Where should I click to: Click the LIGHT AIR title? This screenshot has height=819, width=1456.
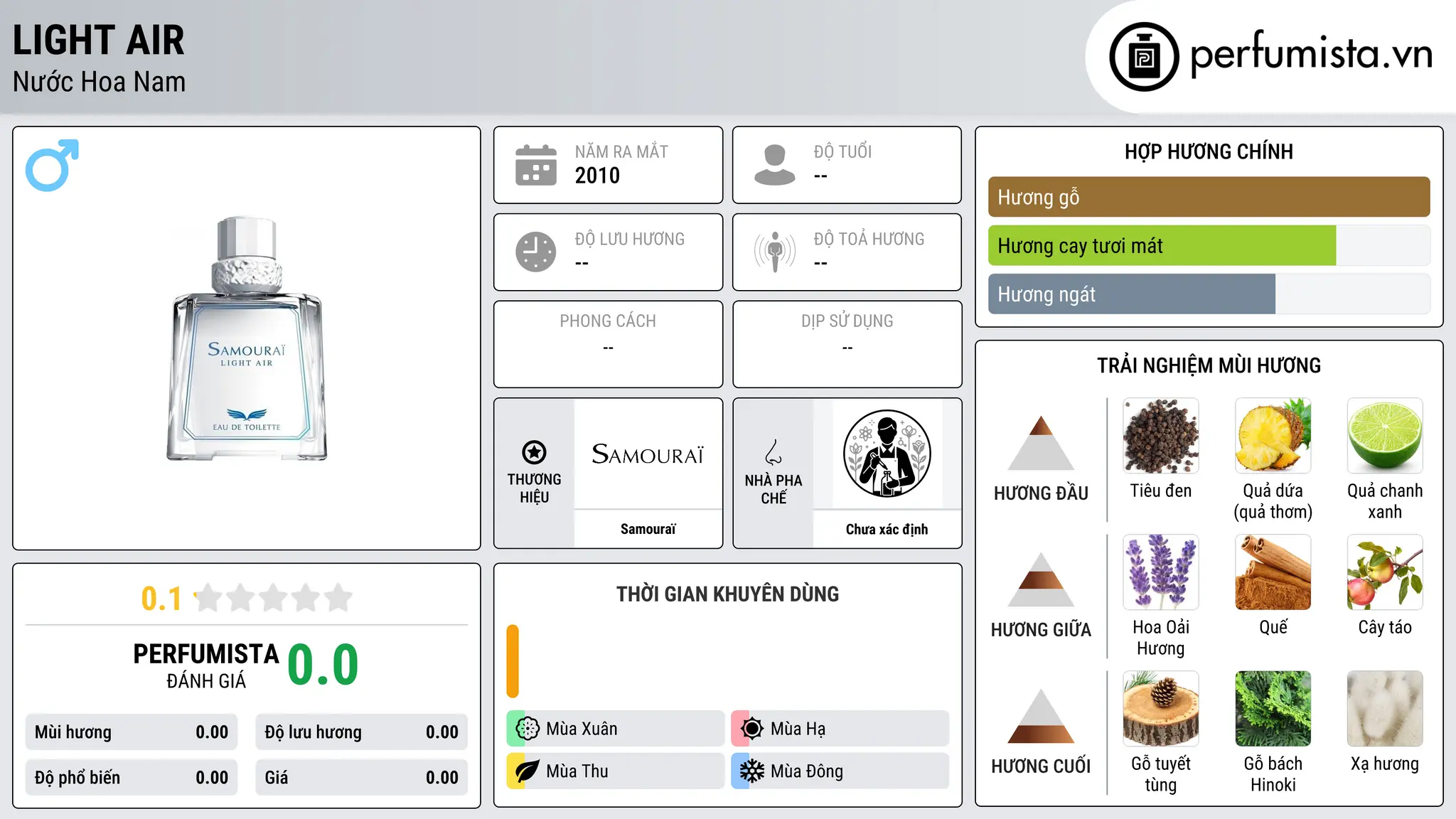tap(99, 40)
